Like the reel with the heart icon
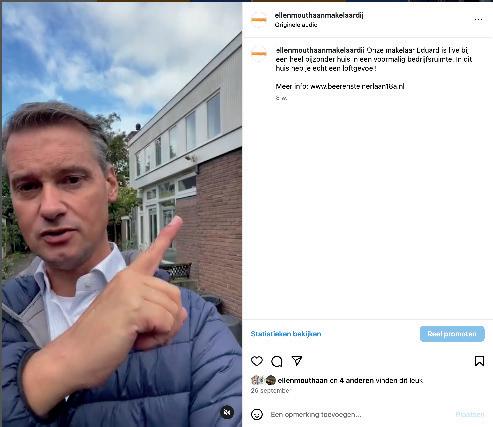The image size is (493, 427). [x=257, y=361]
